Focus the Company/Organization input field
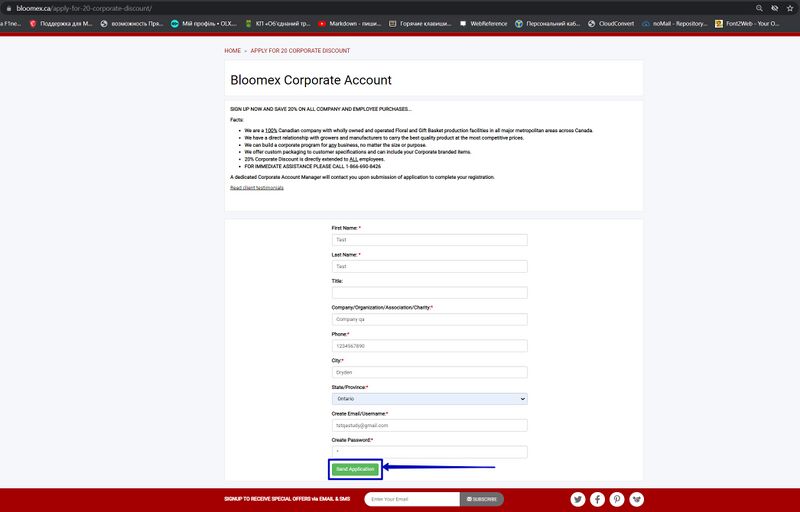 point(430,319)
